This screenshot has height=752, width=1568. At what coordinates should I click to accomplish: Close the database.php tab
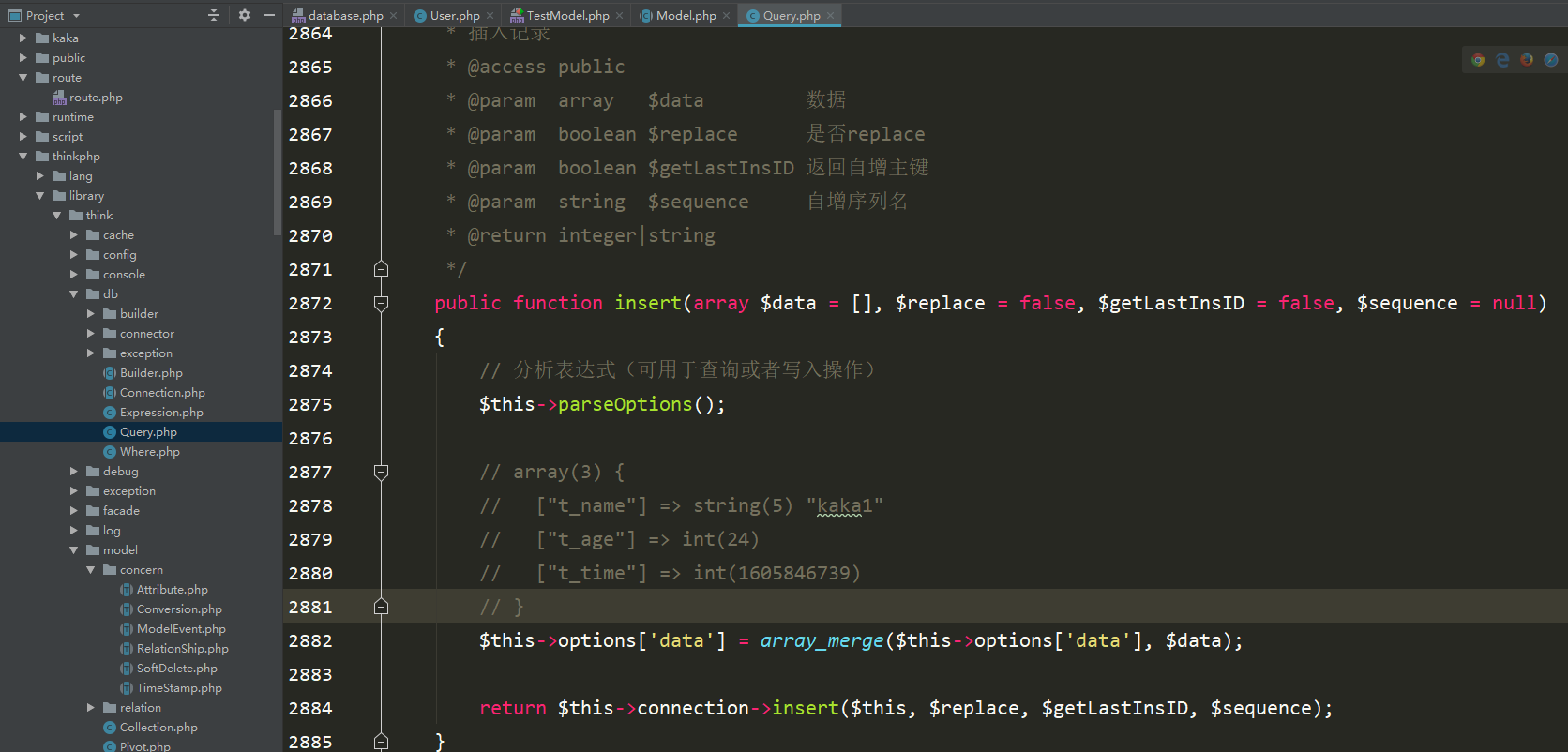394,16
